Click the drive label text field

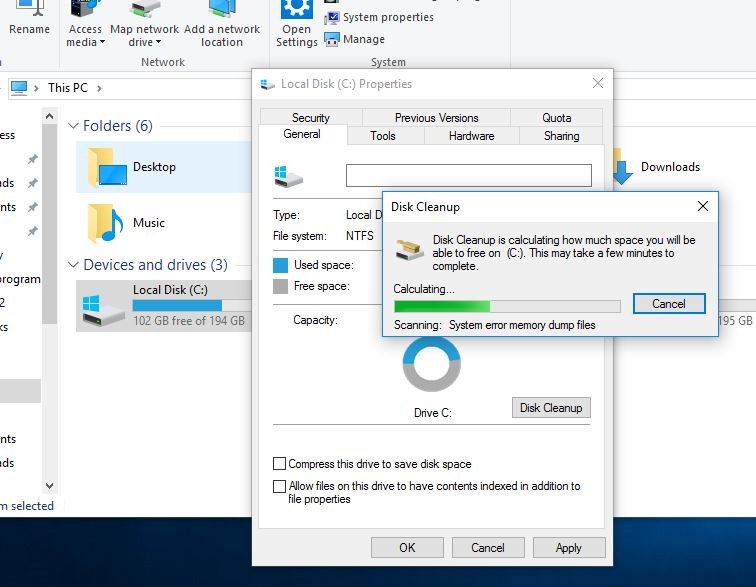click(469, 175)
